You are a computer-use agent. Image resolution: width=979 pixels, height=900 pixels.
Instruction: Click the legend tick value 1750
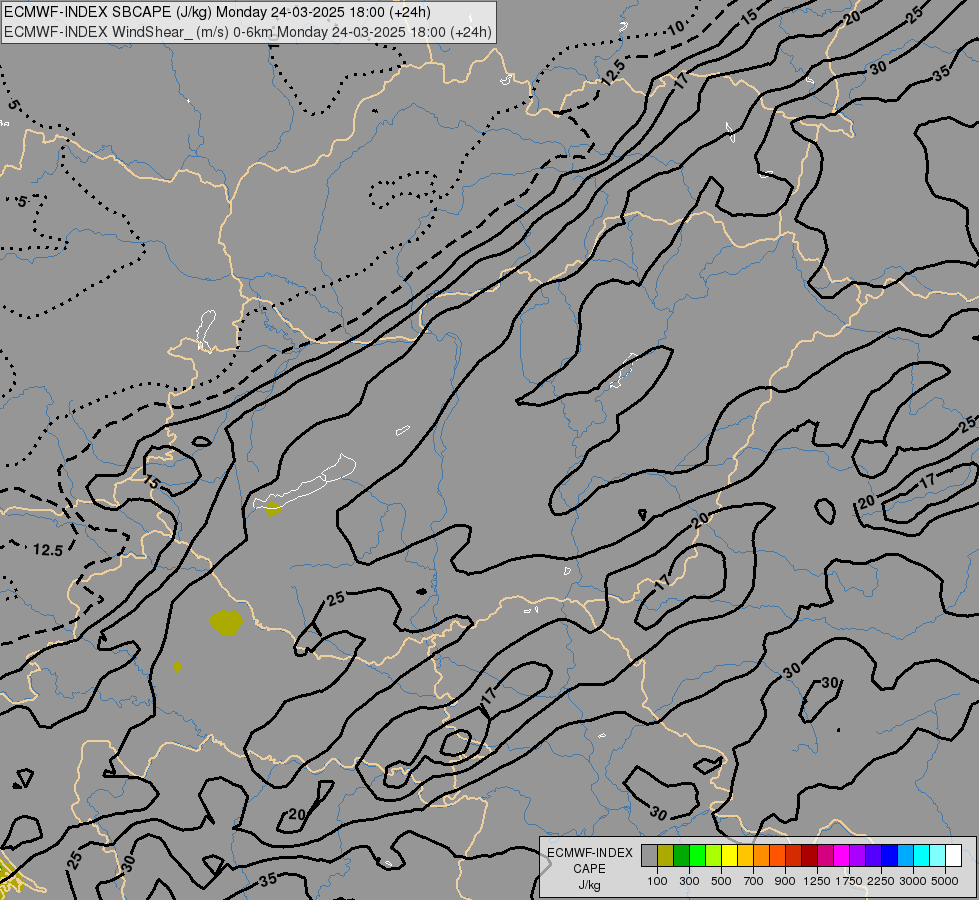click(x=849, y=881)
